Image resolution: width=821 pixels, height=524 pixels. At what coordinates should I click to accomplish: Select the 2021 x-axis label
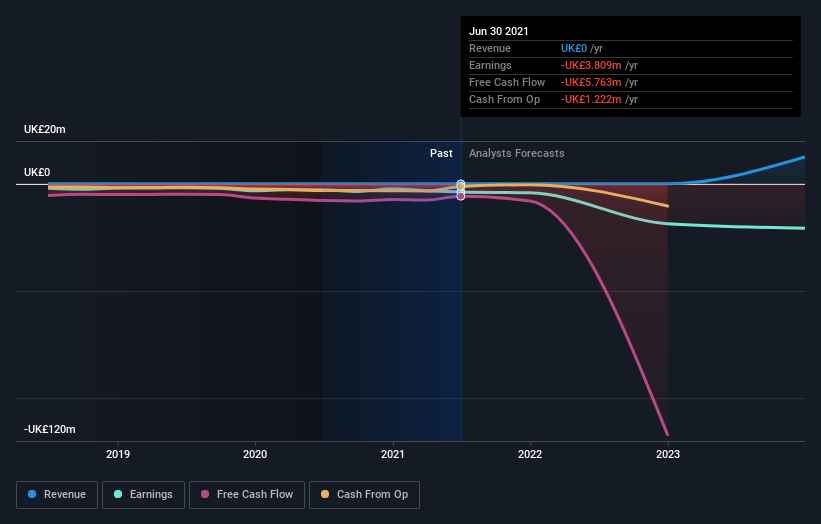click(x=393, y=454)
